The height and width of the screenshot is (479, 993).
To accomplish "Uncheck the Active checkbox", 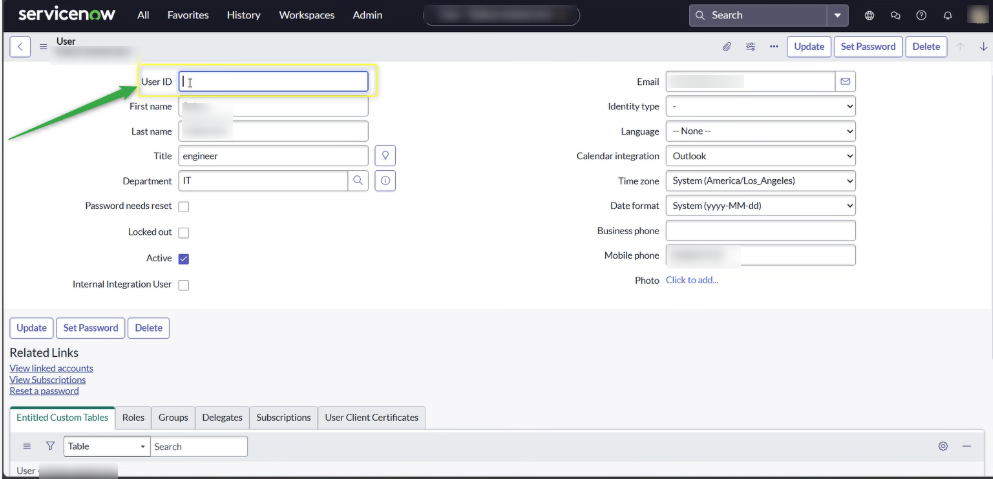I will click(x=184, y=259).
